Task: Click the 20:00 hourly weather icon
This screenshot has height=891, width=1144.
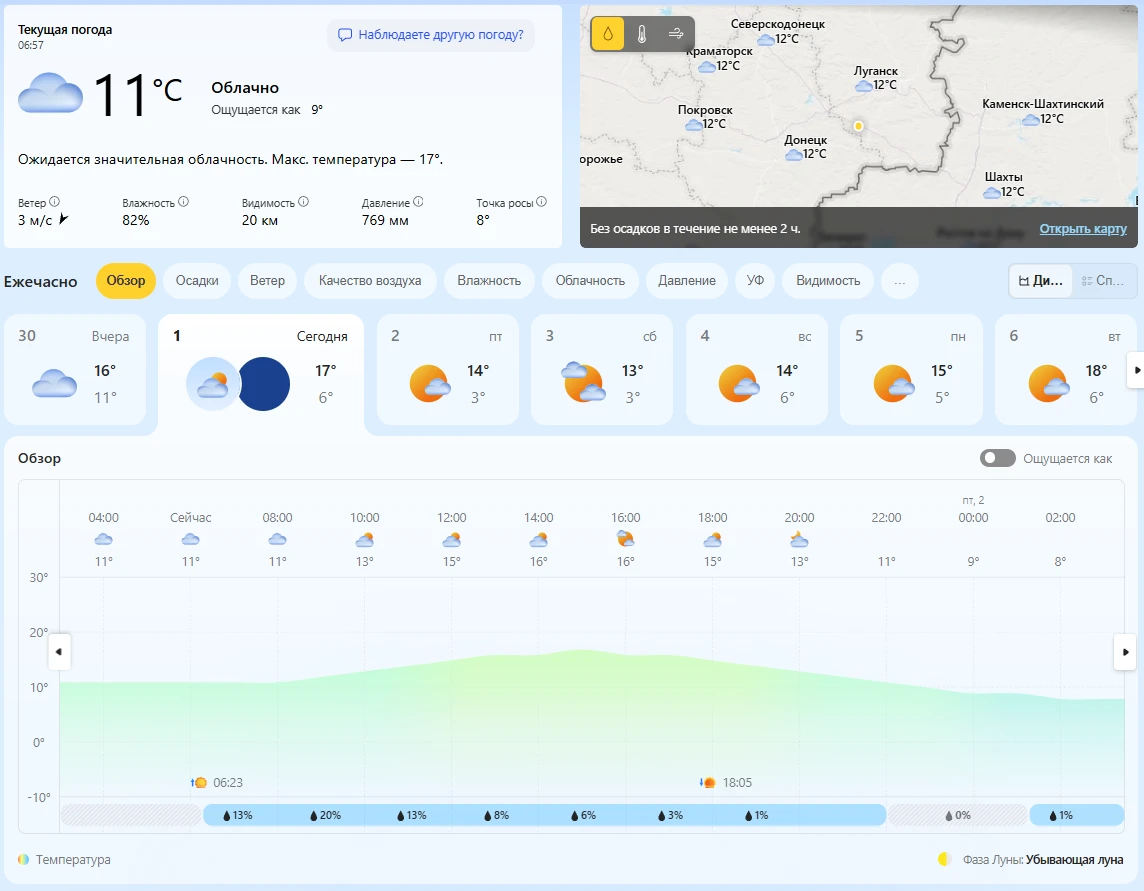Action: (799, 539)
